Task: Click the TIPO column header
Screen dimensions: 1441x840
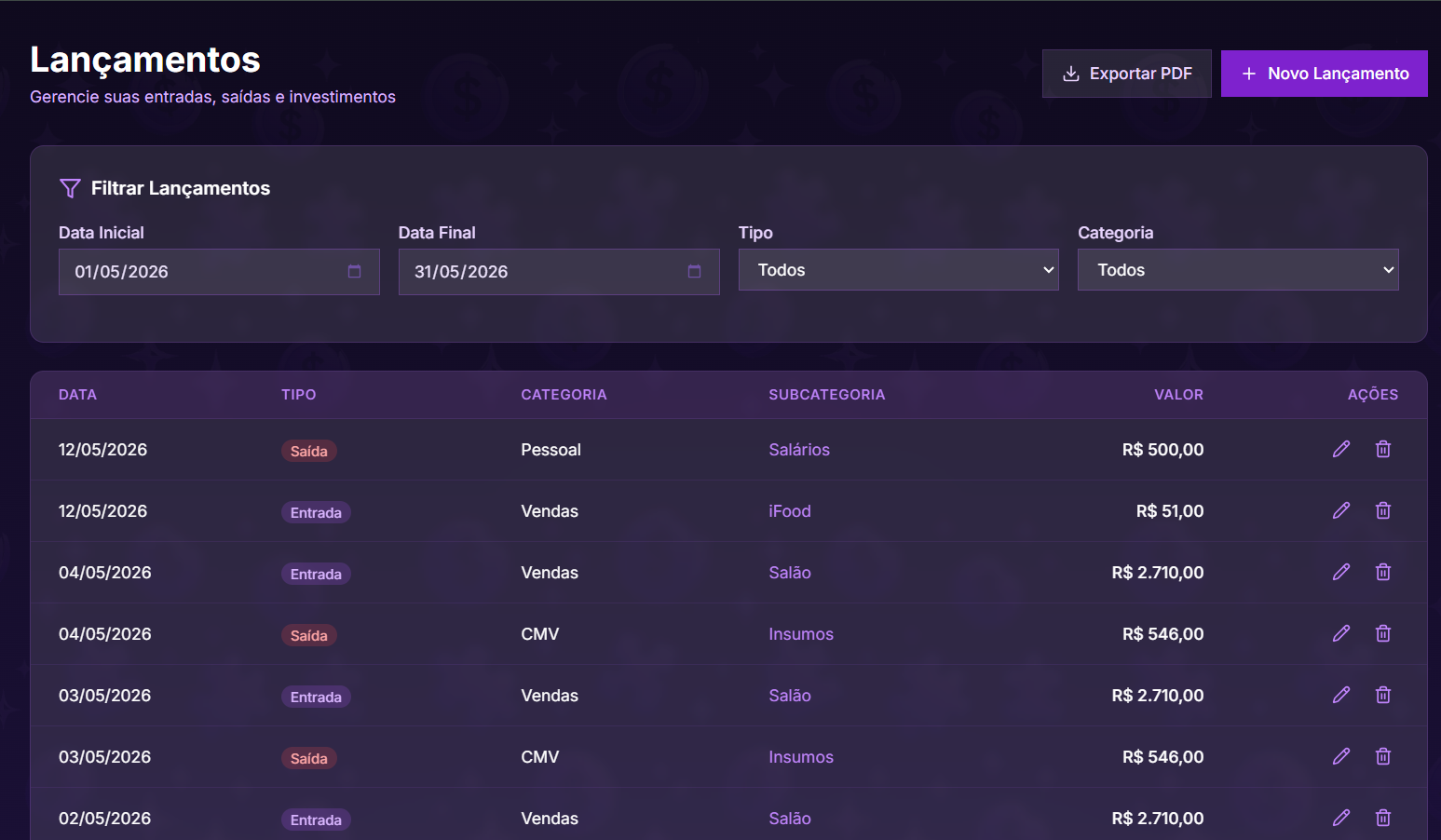Action: coord(299,395)
